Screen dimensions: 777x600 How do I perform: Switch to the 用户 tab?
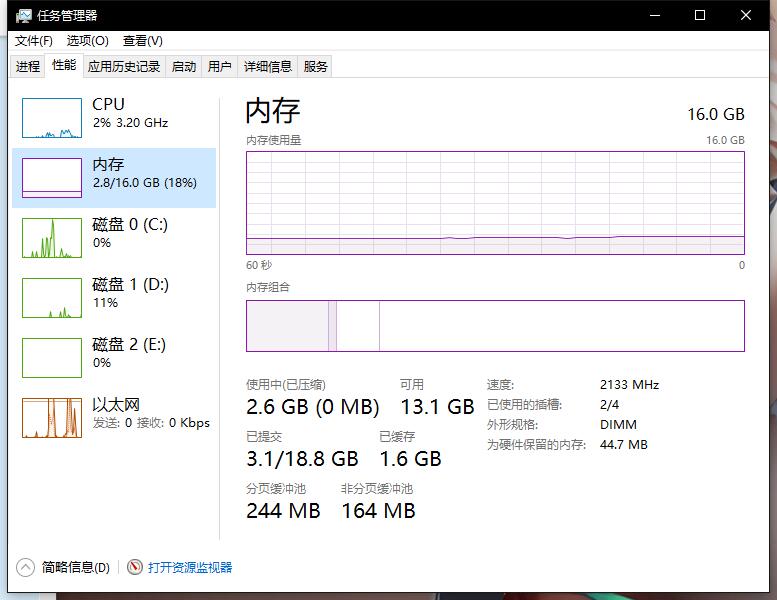[x=219, y=67]
